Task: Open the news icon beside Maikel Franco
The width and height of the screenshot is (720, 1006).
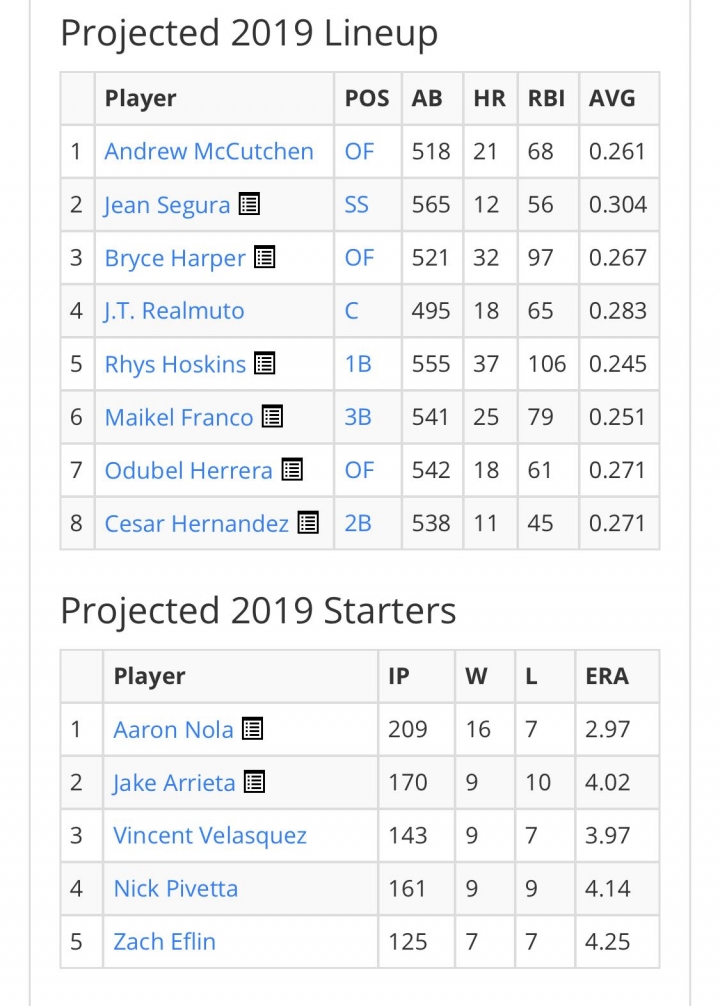Action: [272, 417]
